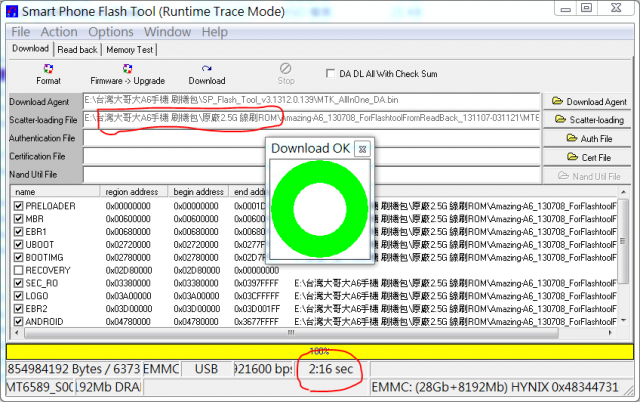640x402 pixels.
Task: Open the File menu
Action: pyautogui.click(x=20, y=32)
